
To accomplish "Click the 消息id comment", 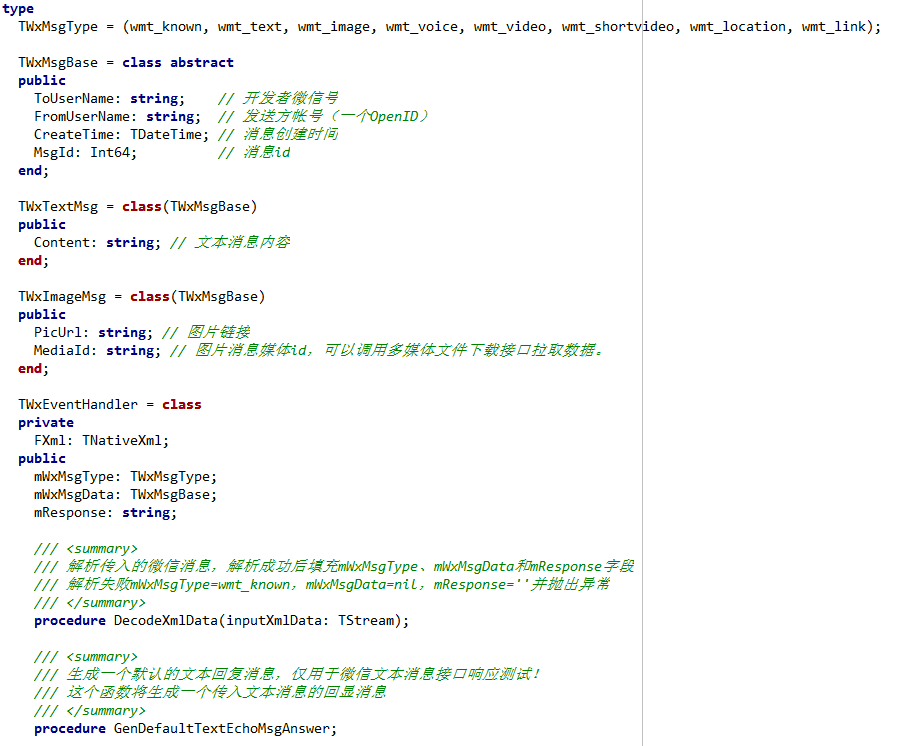I will [254, 152].
